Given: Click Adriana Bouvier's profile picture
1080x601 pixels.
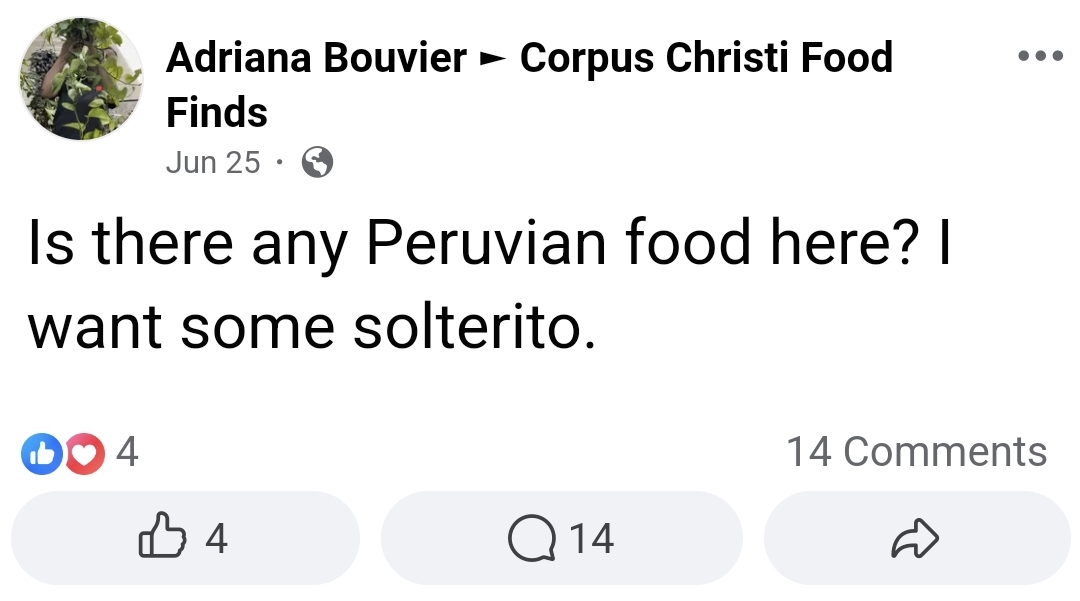Looking at the screenshot, I should tap(81, 79).
